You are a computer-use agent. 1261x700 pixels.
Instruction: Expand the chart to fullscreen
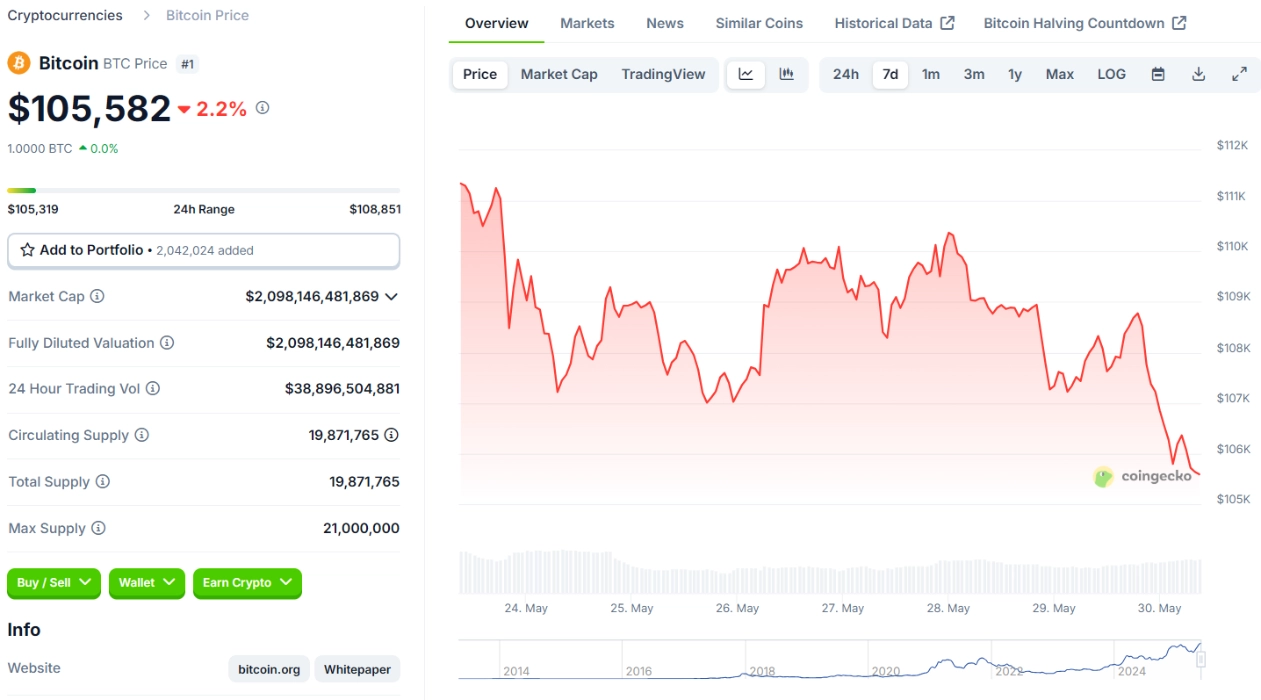tap(1239, 74)
